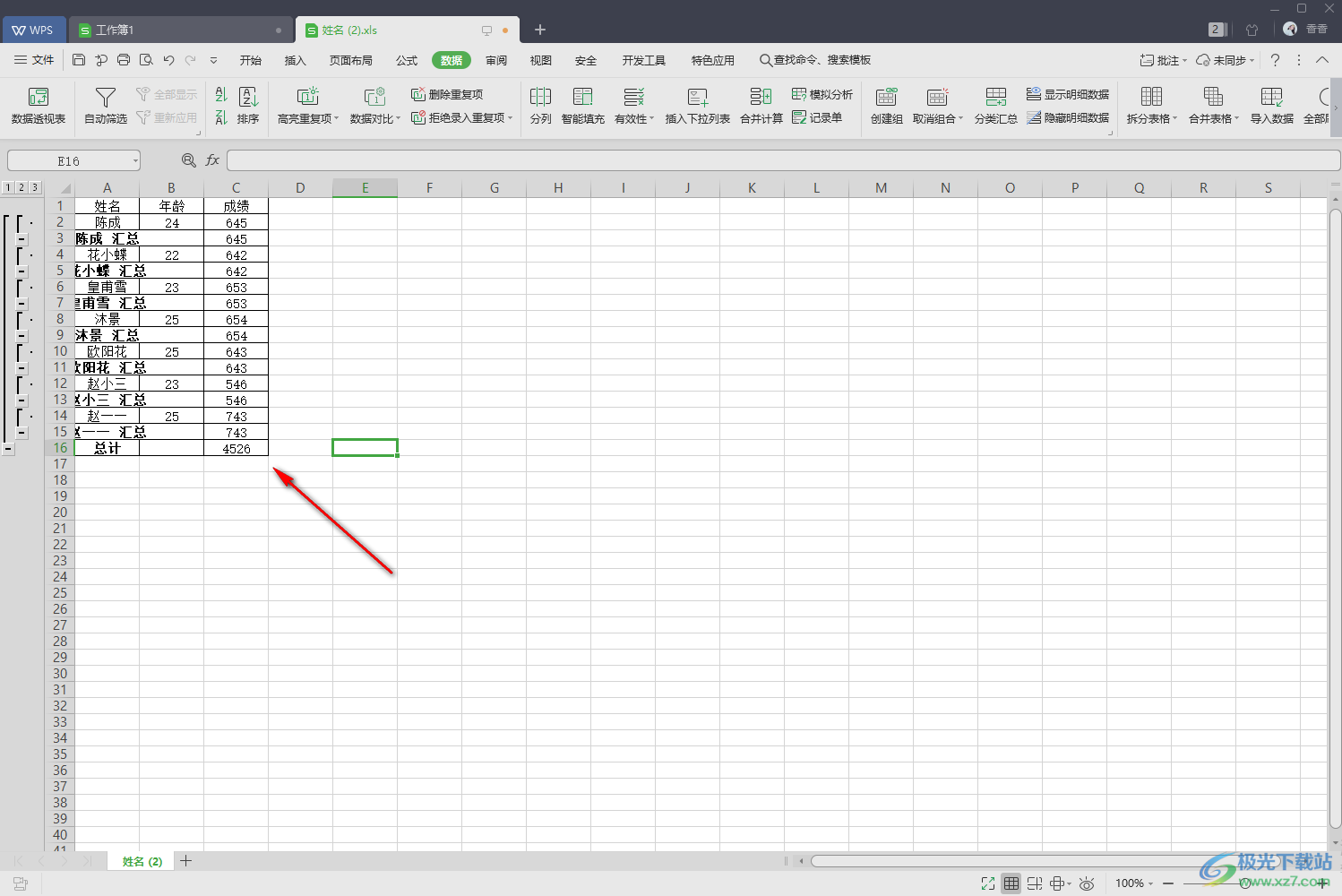The image size is (1342, 896).
Task: Collapse the 总计 group at row 16
Action: pos(8,449)
